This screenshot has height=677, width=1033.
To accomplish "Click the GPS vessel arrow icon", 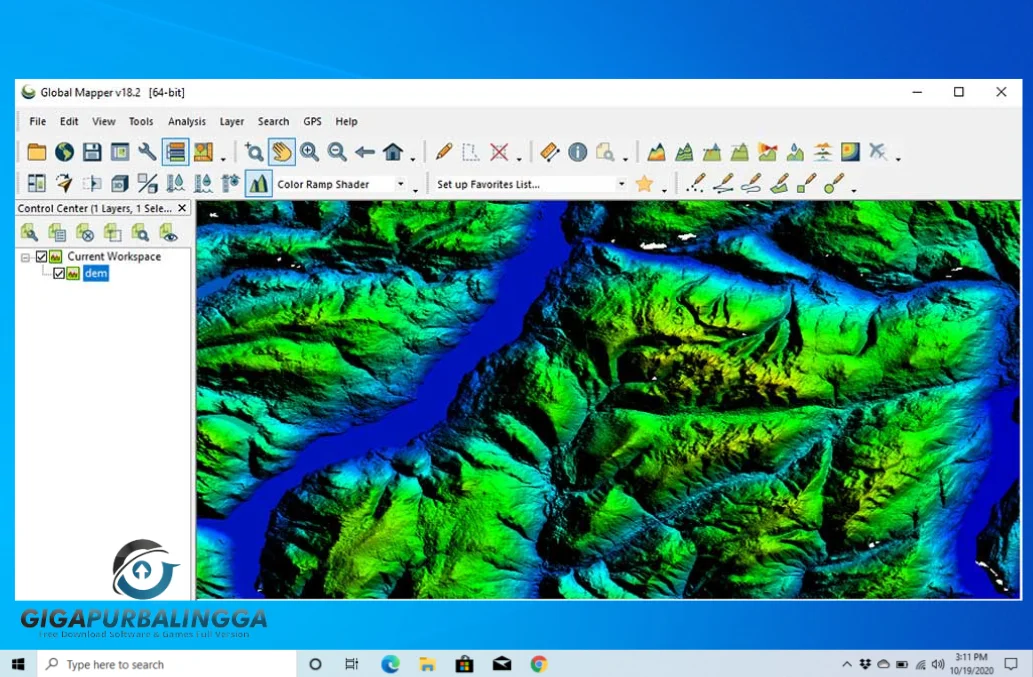I will point(65,183).
